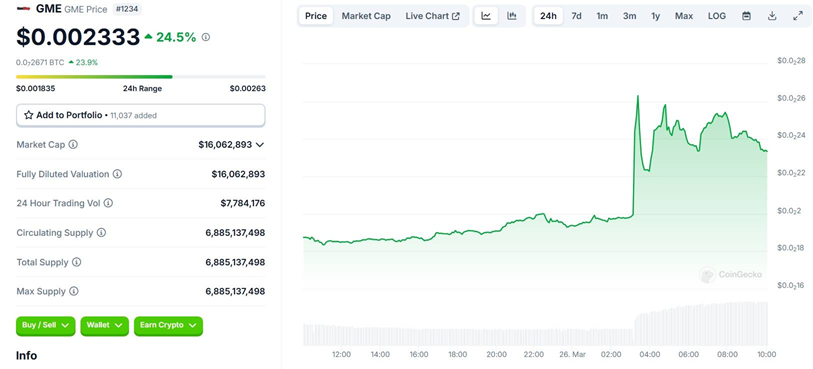Screen dimensions: 813x369
Task: Open the Live Chart tab
Action: tap(432, 16)
